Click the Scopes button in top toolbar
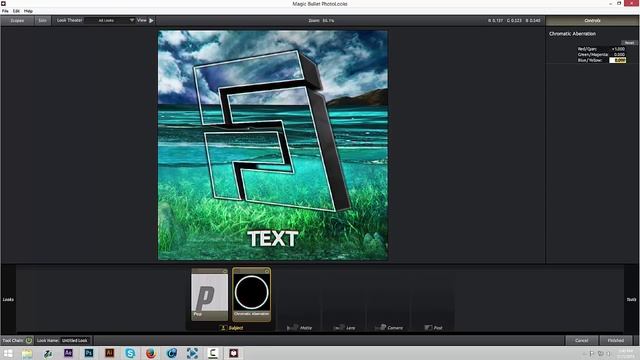 coord(17,20)
